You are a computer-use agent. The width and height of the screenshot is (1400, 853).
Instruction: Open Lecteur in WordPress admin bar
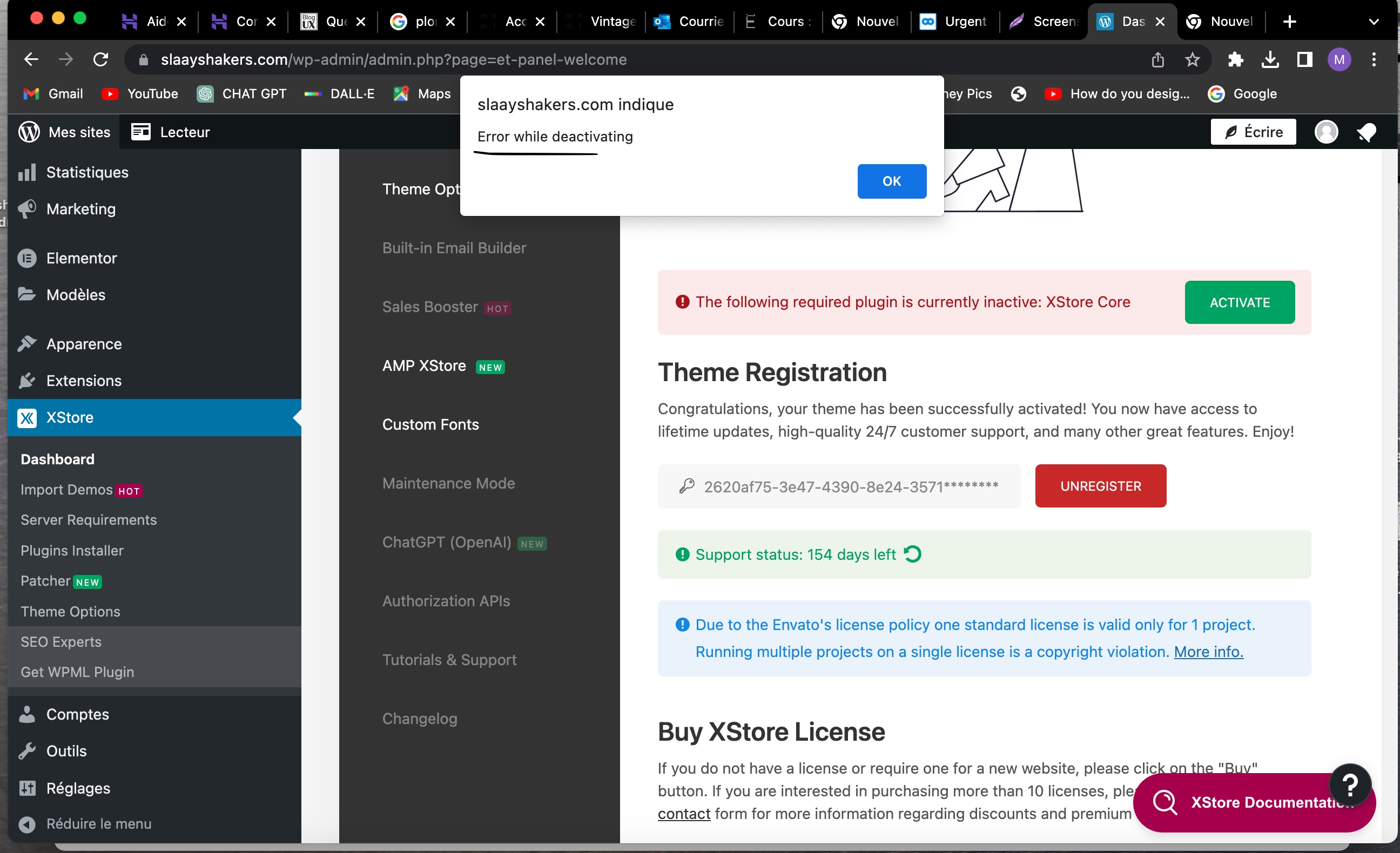[171, 132]
